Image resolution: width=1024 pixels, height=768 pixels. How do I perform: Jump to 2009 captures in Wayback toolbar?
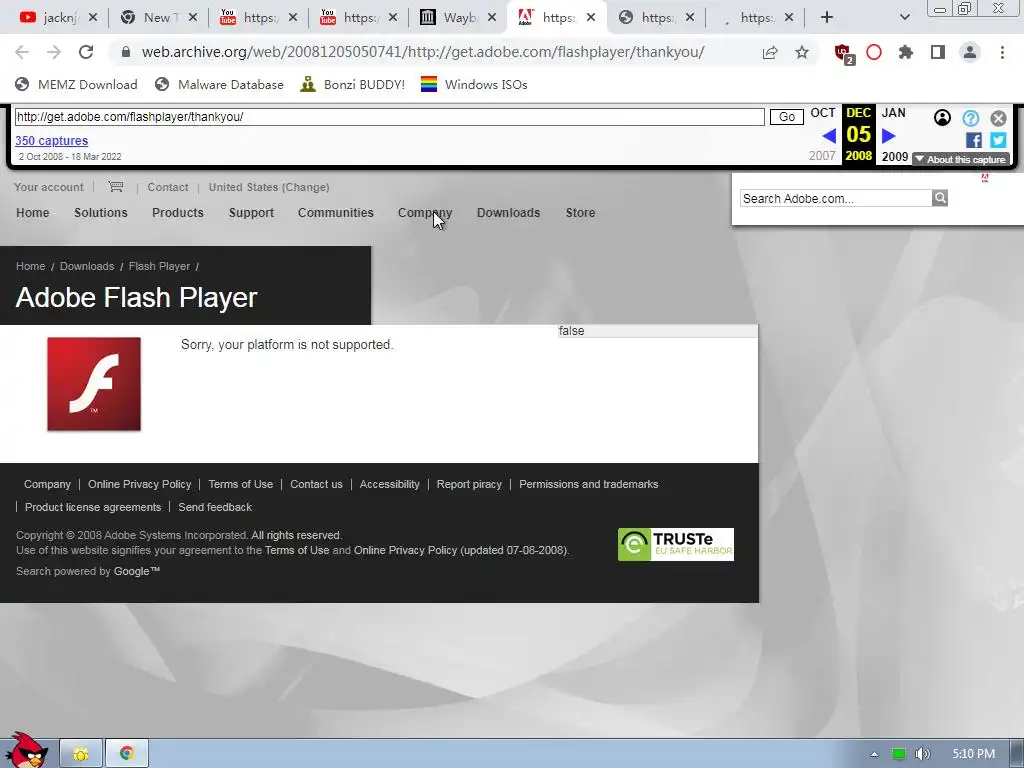pyautogui.click(x=895, y=157)
